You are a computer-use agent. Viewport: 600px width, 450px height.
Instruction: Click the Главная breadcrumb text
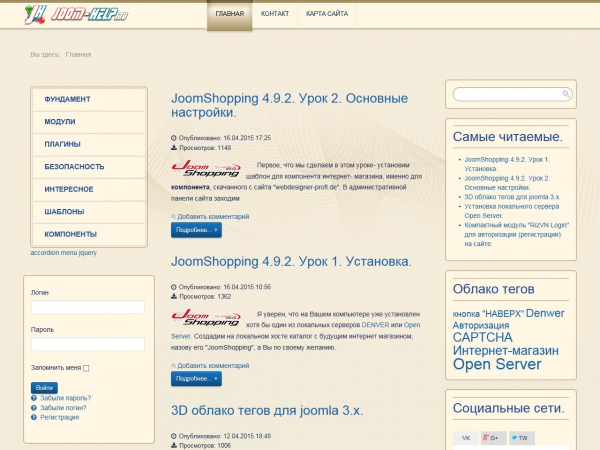coord(78,55)
